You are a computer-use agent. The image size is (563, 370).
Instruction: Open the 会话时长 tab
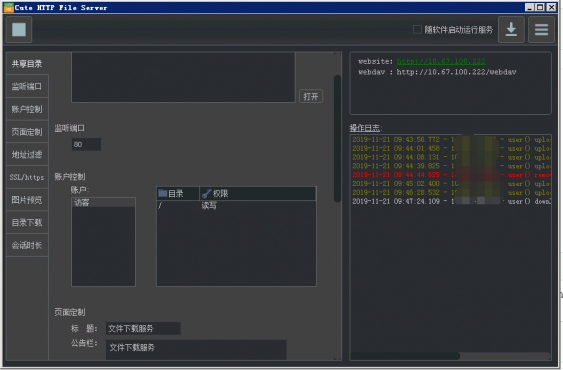[x=27, y=245]
